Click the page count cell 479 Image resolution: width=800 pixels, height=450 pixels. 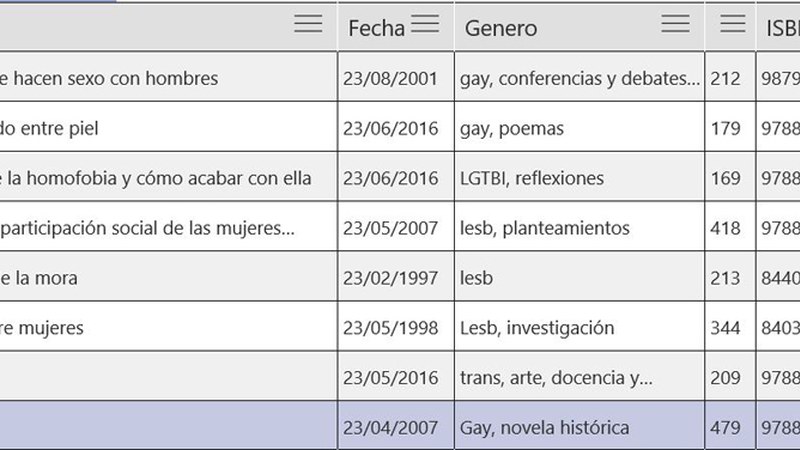725,428
